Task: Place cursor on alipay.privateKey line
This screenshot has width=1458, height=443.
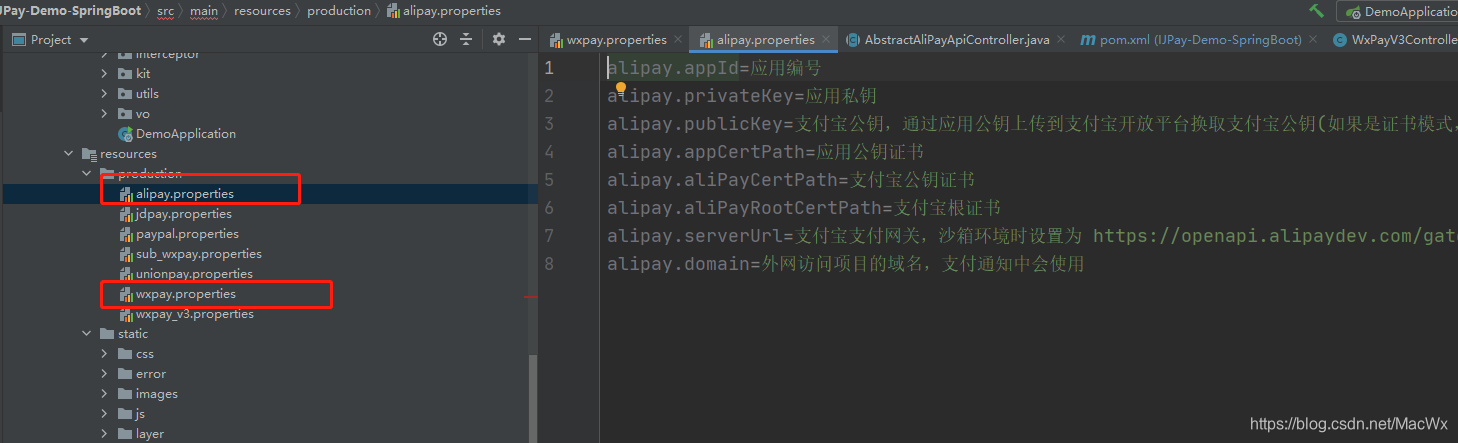Action: [x=742, y=96]
